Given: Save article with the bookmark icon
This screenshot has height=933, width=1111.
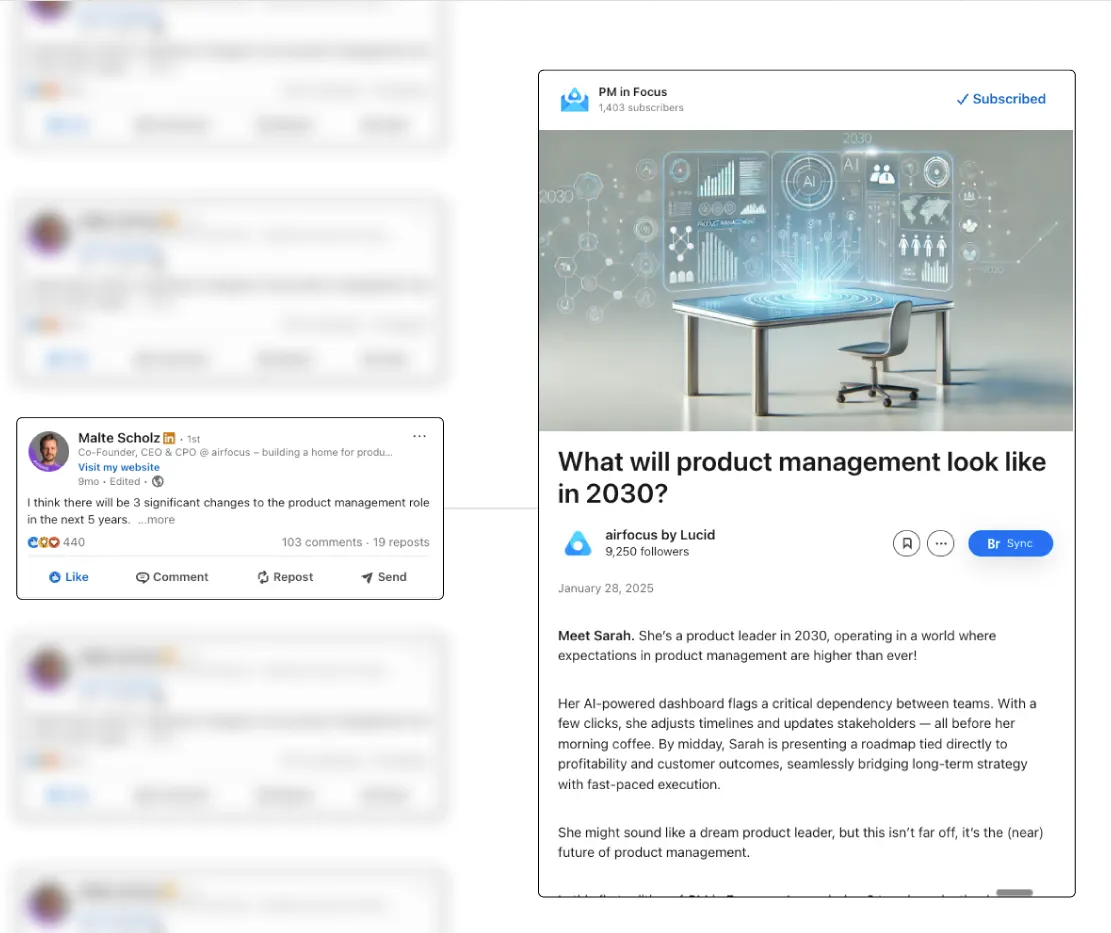Looking at the screenshot, I should tap(906, 544).
